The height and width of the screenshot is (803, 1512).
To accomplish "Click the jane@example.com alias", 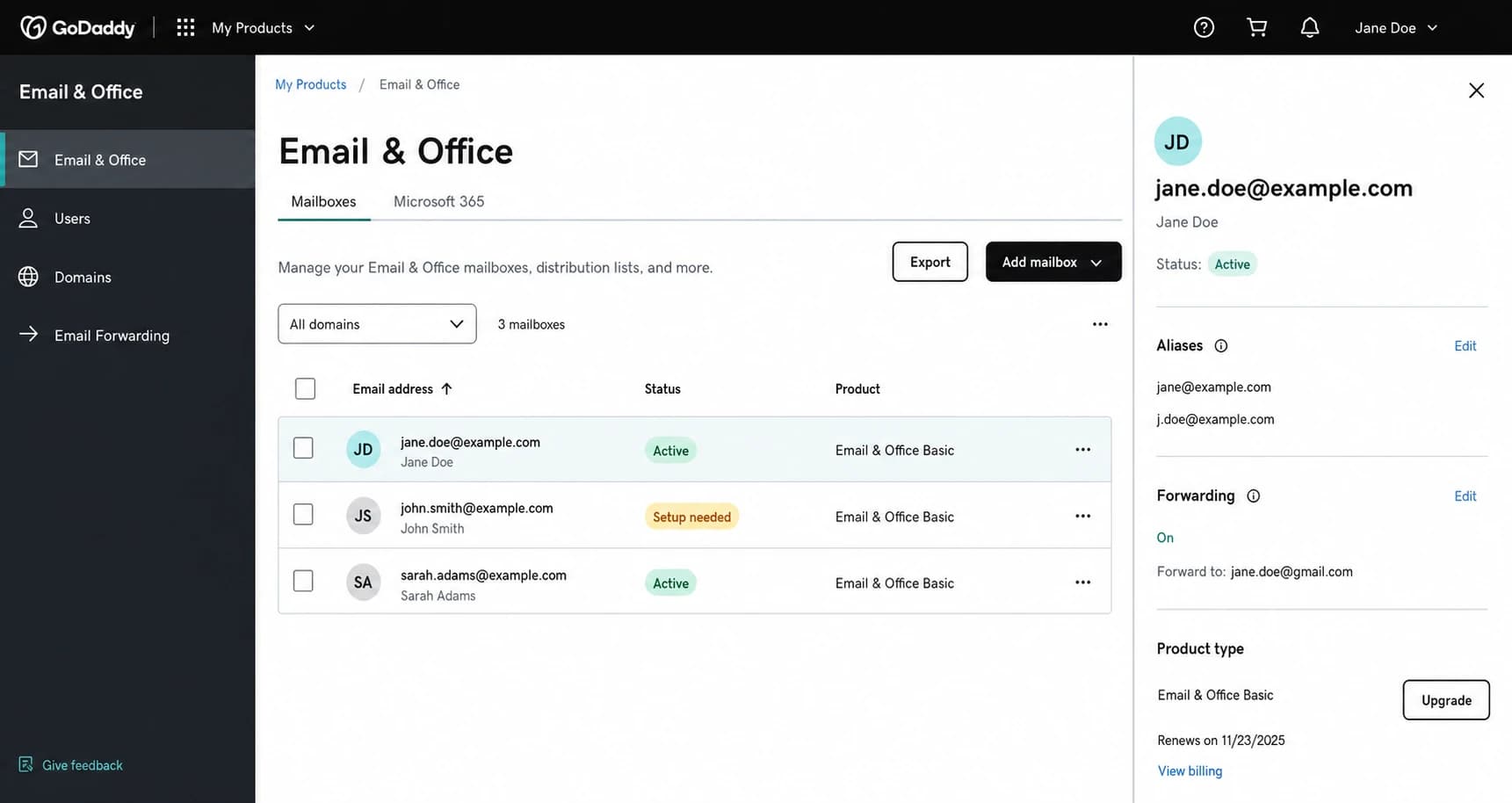I will click(1213, 387).
